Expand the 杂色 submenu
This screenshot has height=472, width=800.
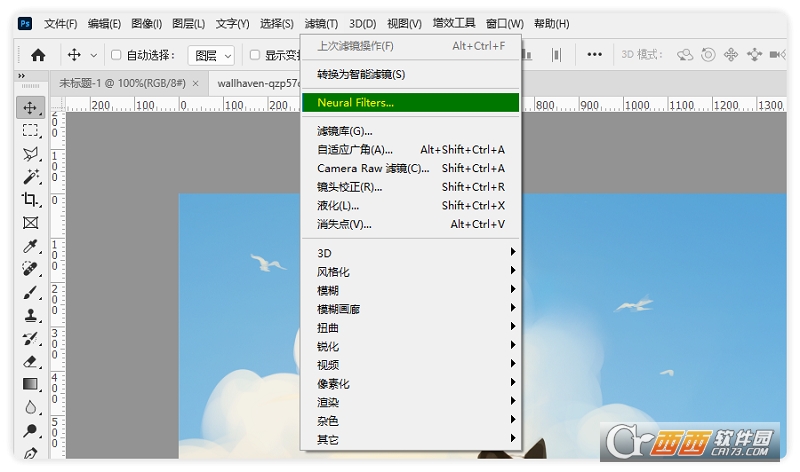coord(411,420)
